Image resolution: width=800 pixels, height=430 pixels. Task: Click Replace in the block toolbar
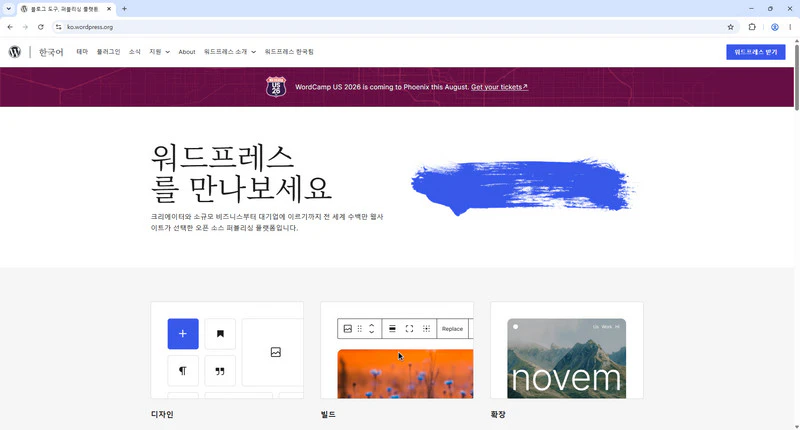point(453,329)
